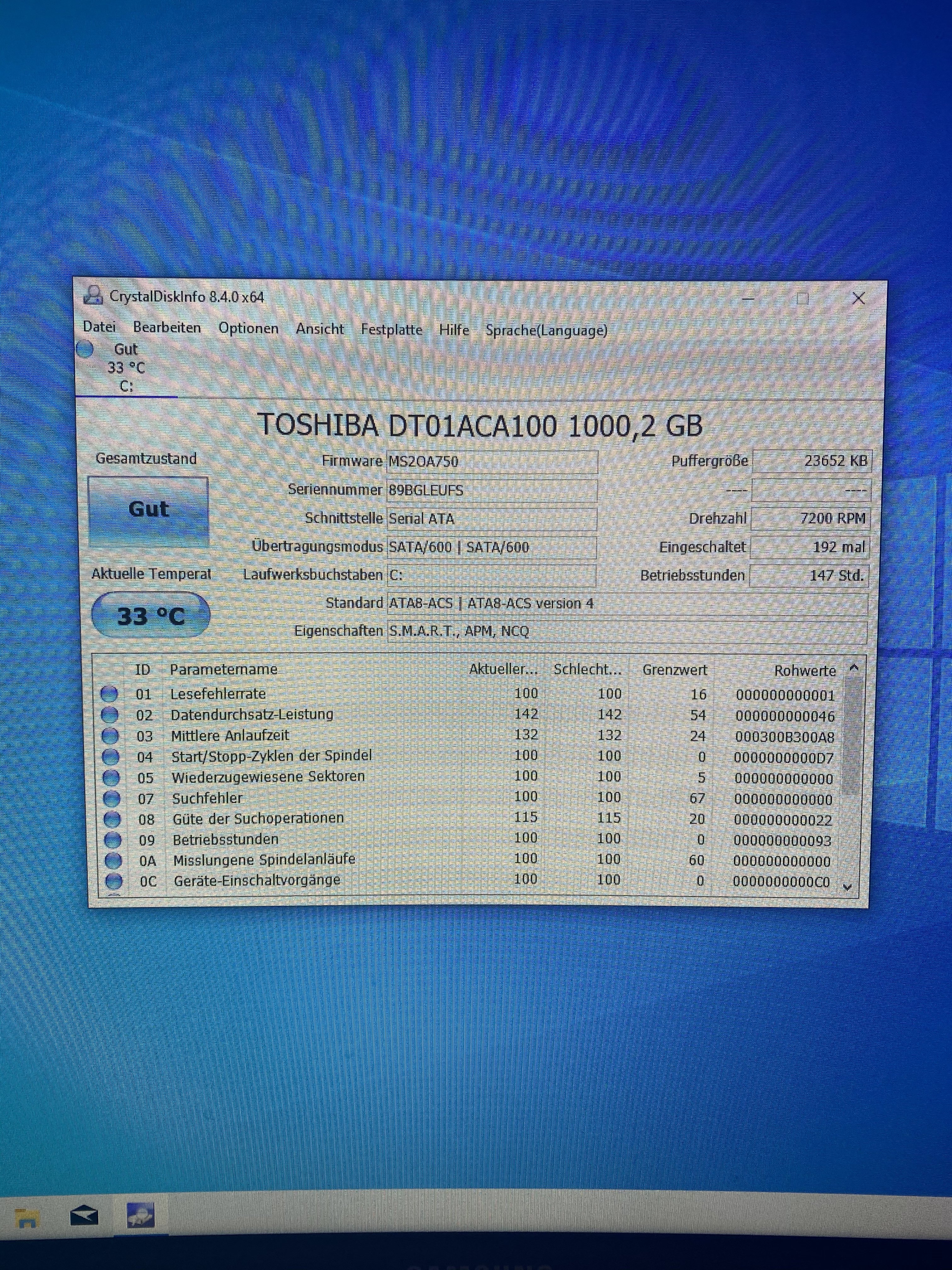Open the Mail app in taskbar
This screenshot has height=1270, width=952.
coord(84,1216)
